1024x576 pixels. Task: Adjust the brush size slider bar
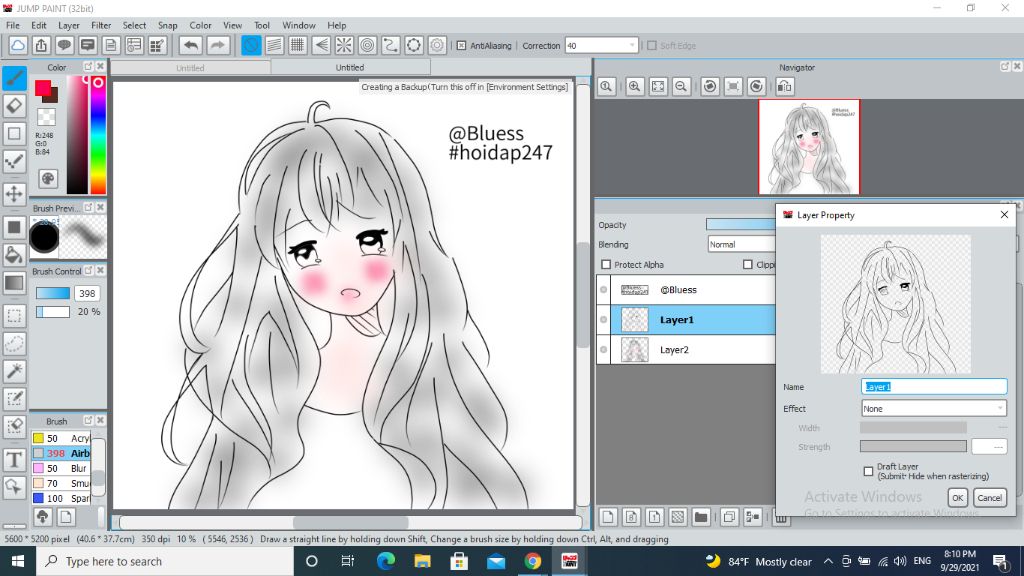53,293
